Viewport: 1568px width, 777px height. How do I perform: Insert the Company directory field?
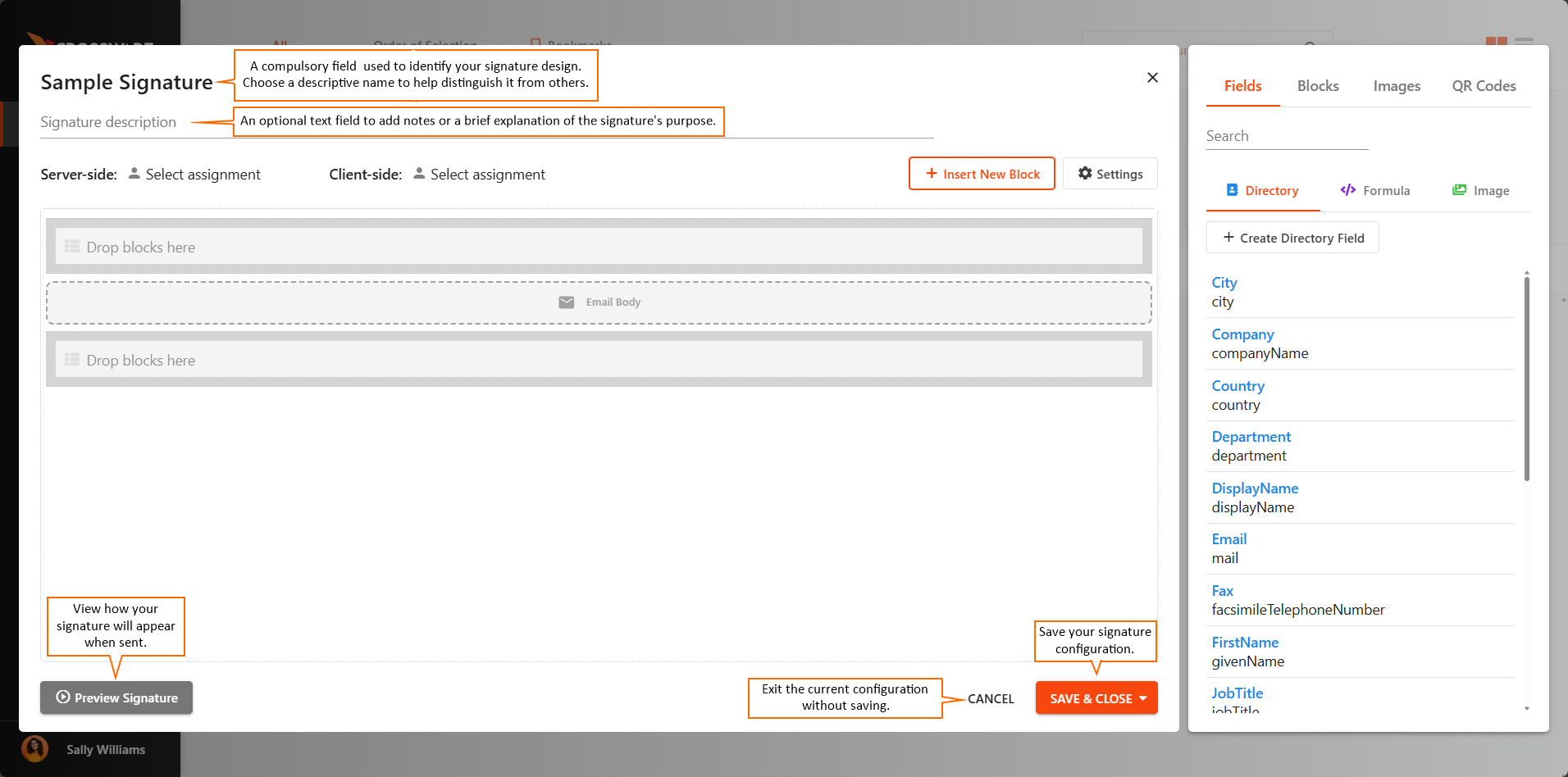point(1242,334)
